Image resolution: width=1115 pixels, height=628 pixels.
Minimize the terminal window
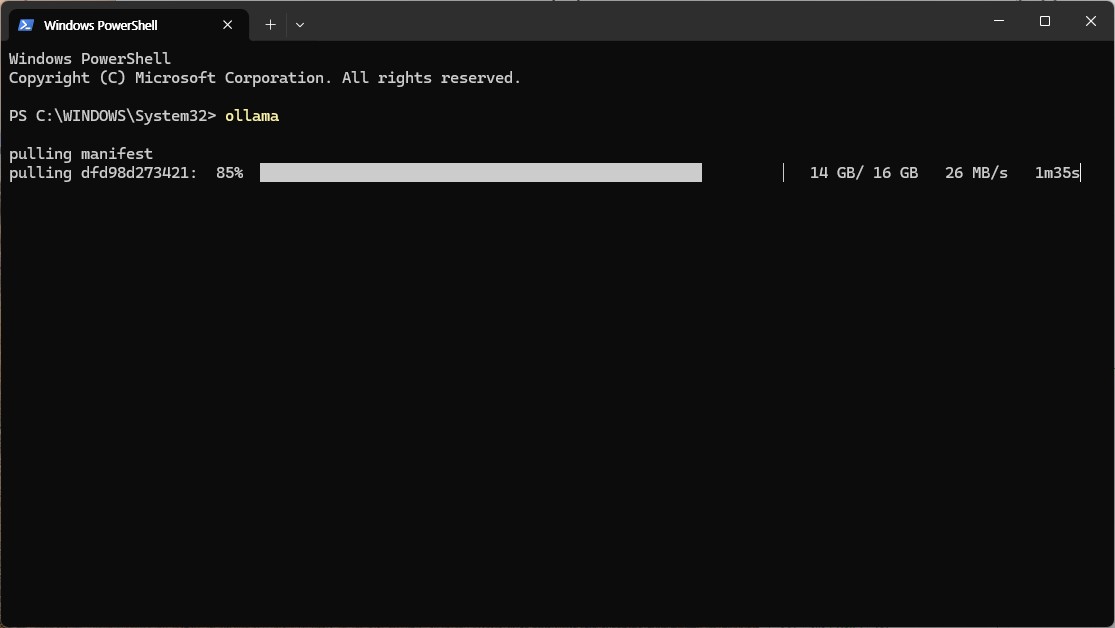click(x=999, y=21)
